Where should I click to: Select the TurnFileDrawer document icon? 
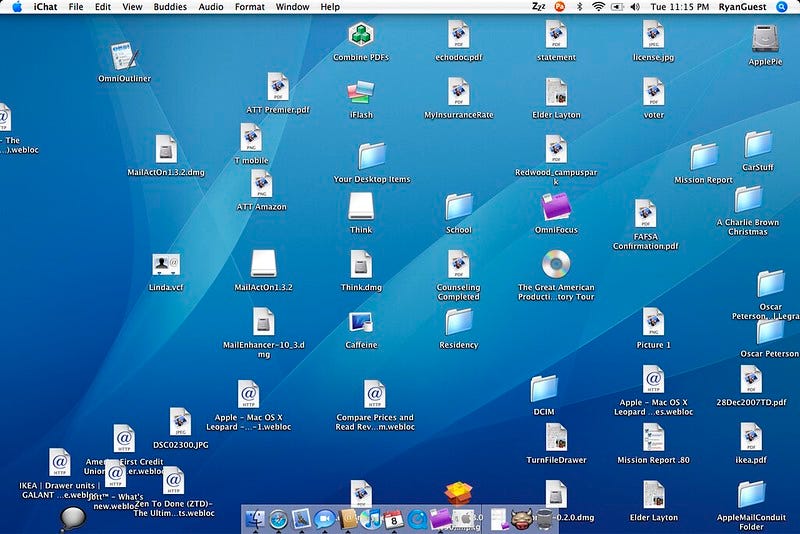click(556, 437)
